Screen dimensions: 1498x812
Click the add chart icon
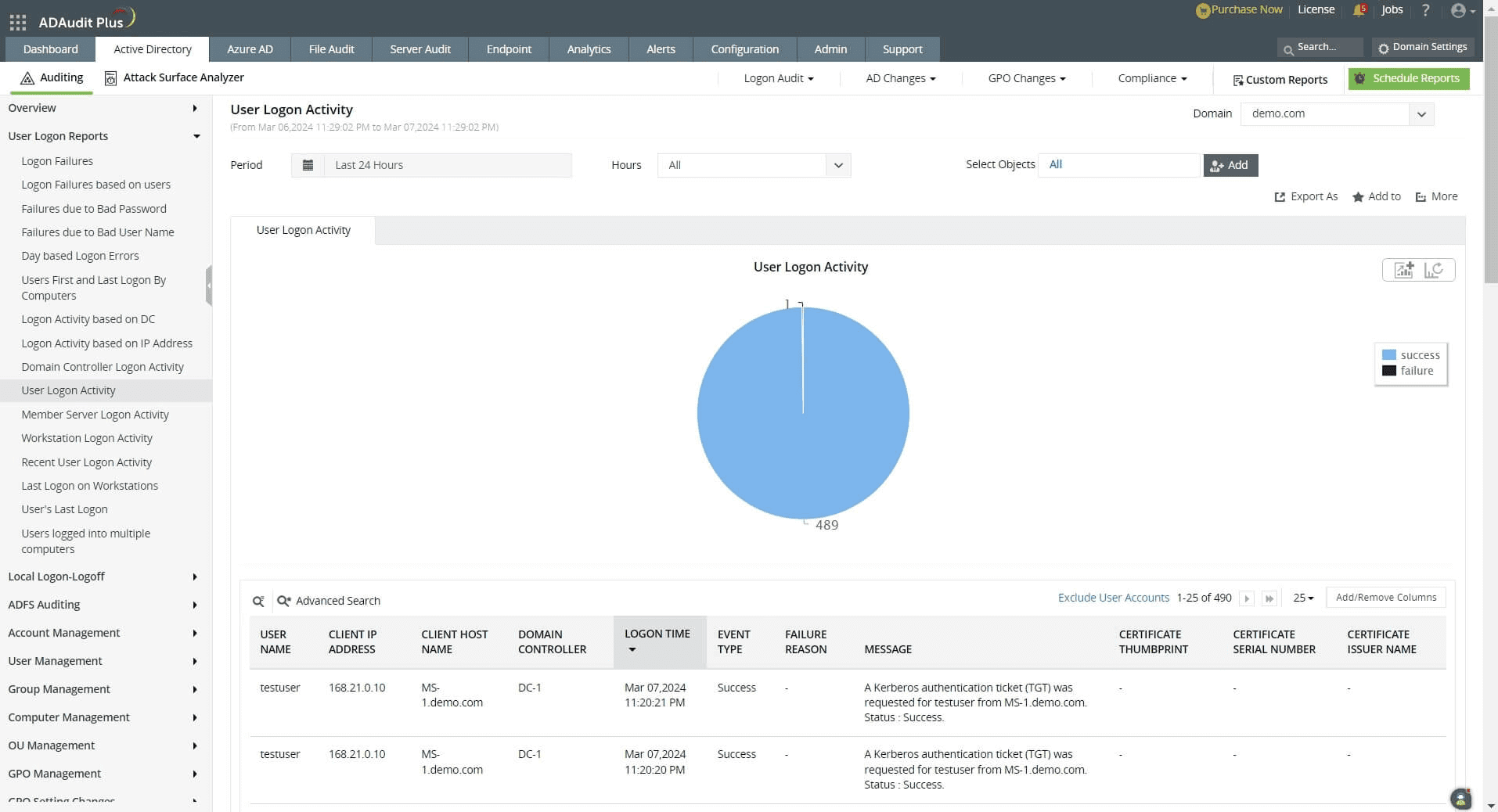(x=1403, y=270)
